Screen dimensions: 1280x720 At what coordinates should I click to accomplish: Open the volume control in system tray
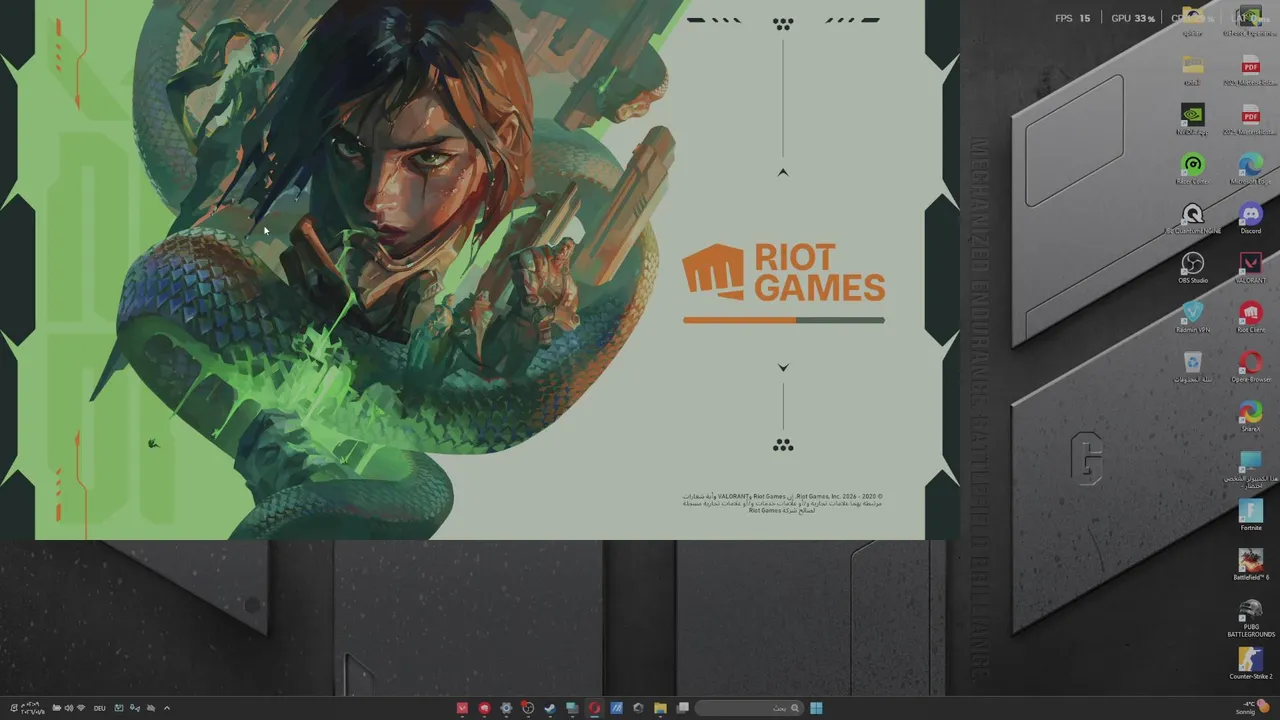coord(68,708)
